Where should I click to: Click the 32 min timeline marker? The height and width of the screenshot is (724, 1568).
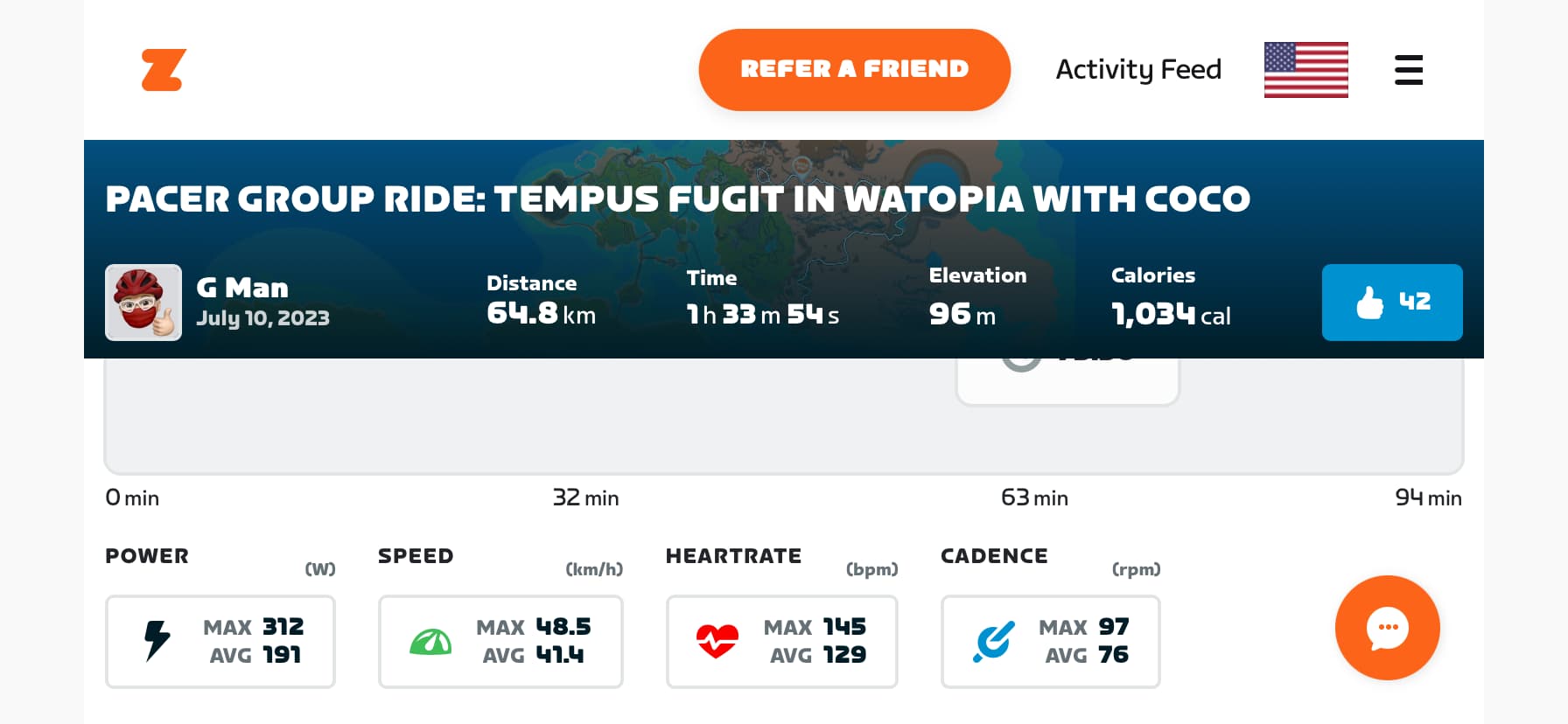point(585,498)
